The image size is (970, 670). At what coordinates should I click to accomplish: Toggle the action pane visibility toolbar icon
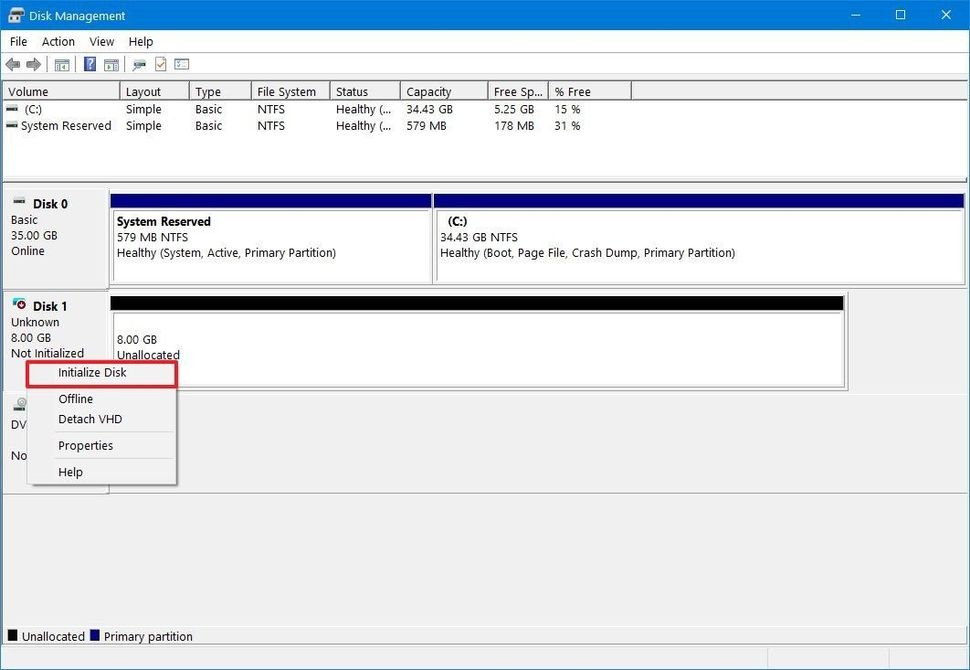coord(111,64)
